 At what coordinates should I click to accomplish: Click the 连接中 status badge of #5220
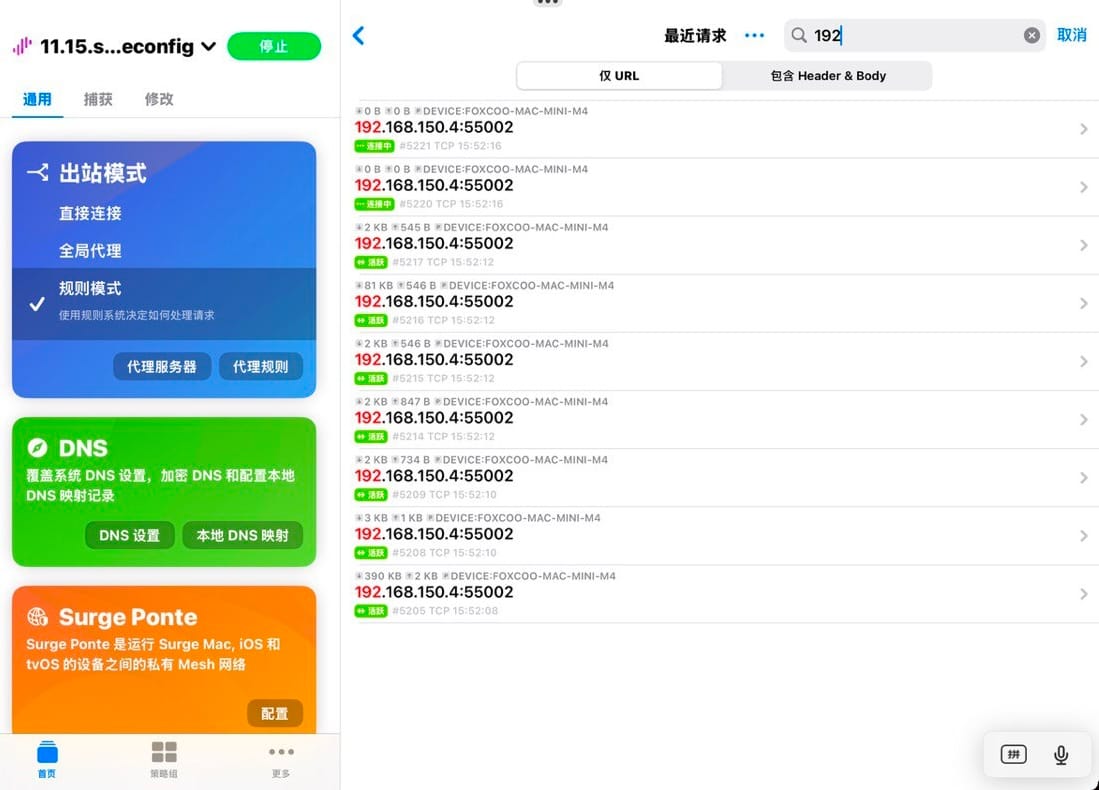374,204
